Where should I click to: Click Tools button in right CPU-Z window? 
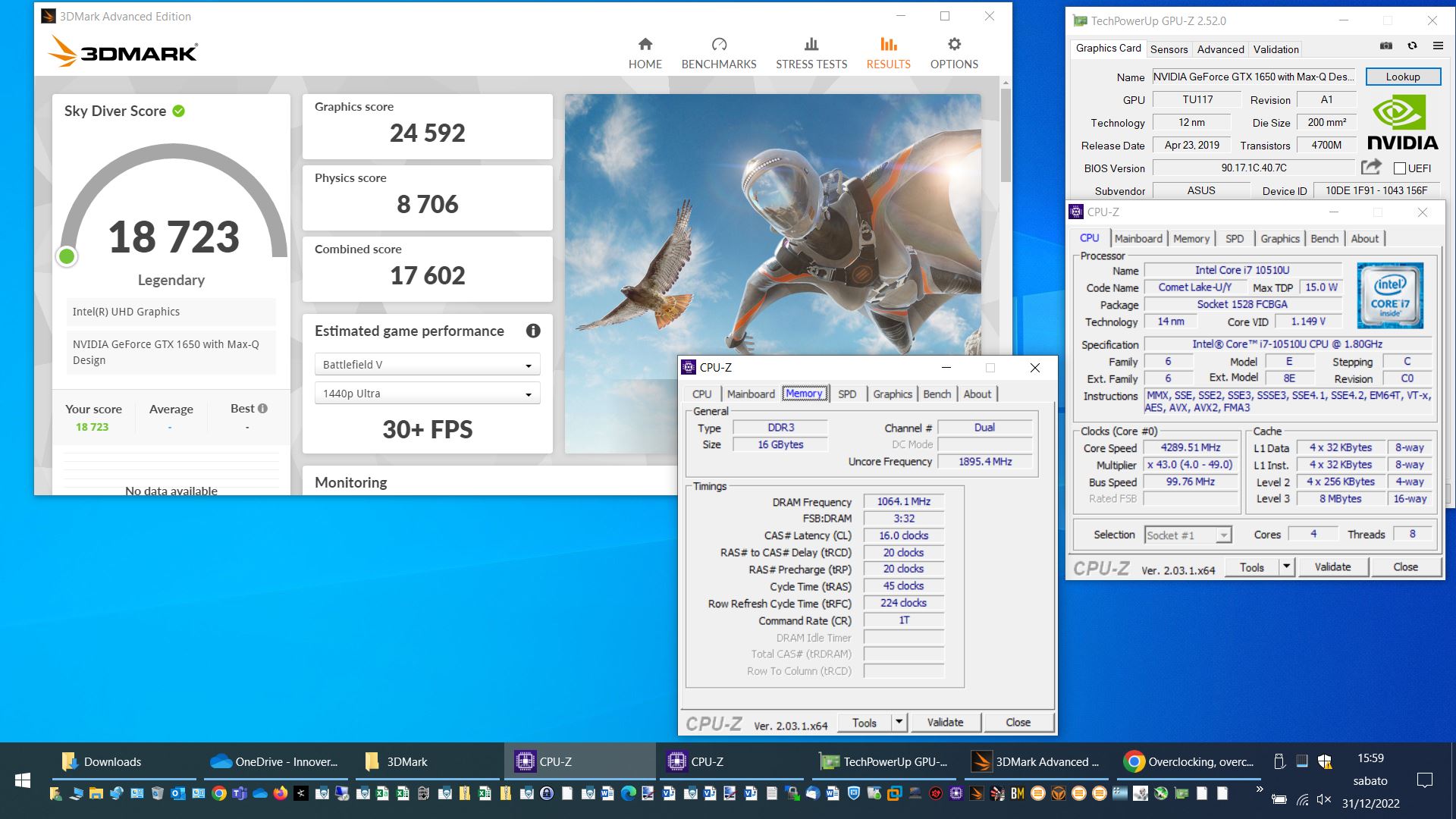click(1252, 566)
